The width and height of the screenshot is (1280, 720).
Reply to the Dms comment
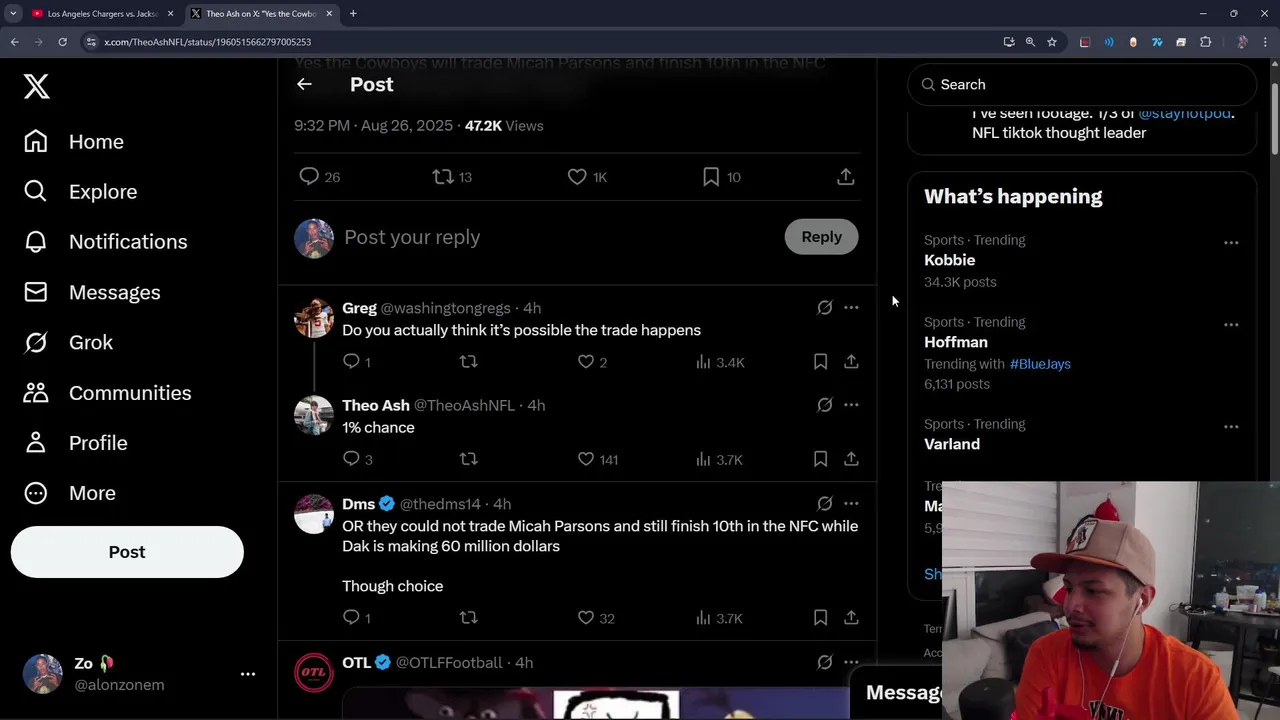coord(351,618)
